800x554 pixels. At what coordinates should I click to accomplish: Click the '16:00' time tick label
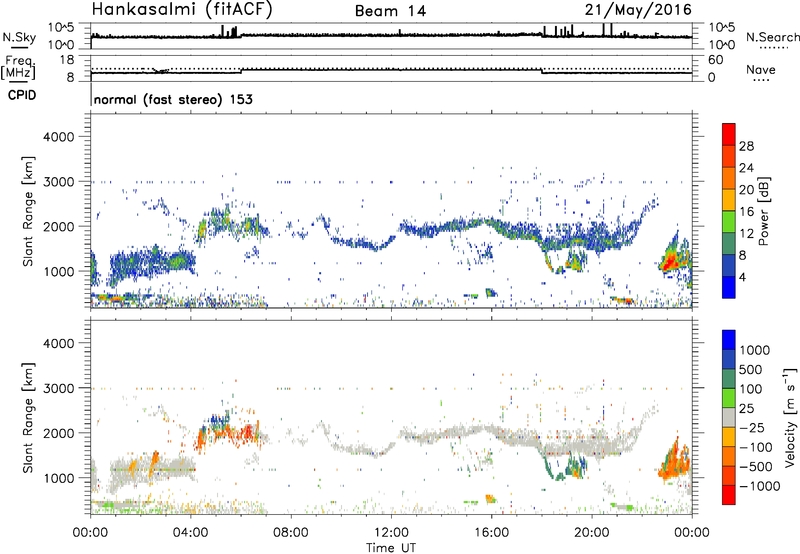[491, 533]
